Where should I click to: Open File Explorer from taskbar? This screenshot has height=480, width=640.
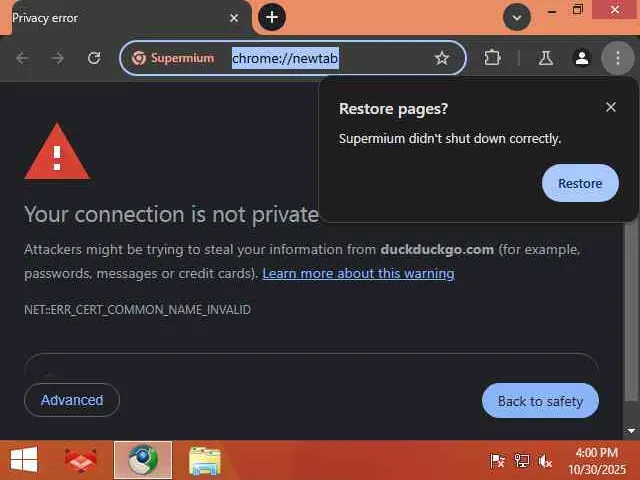[205, 460]
